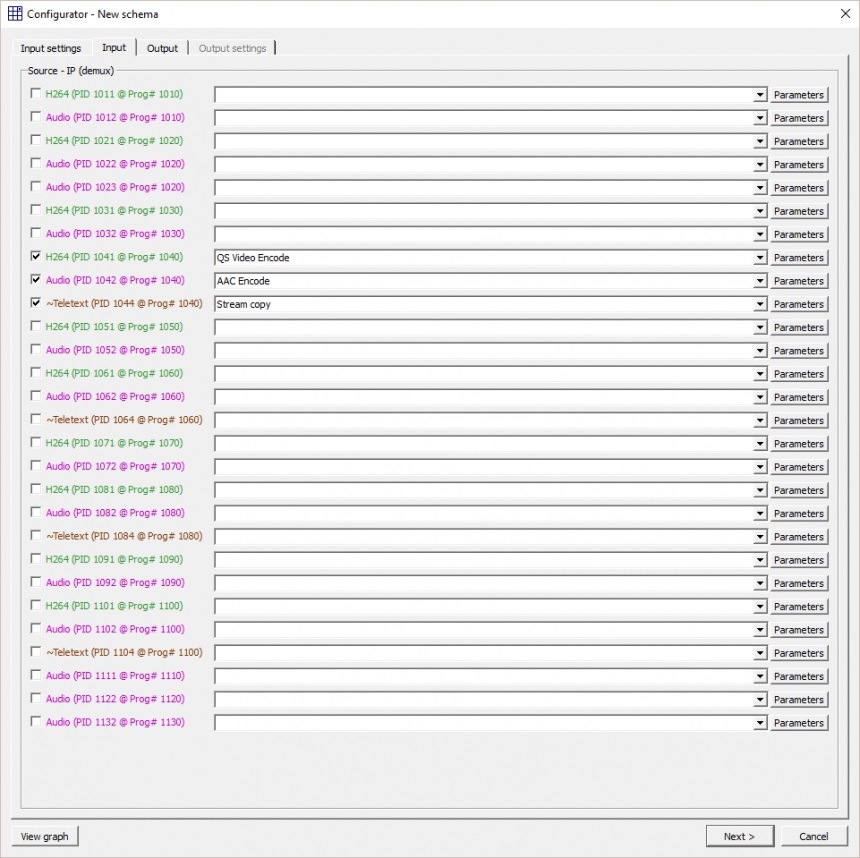Image resolution: width=860 pixels, height=858 pixels.
Task: Click the Next > button
Action: (740, 836)
